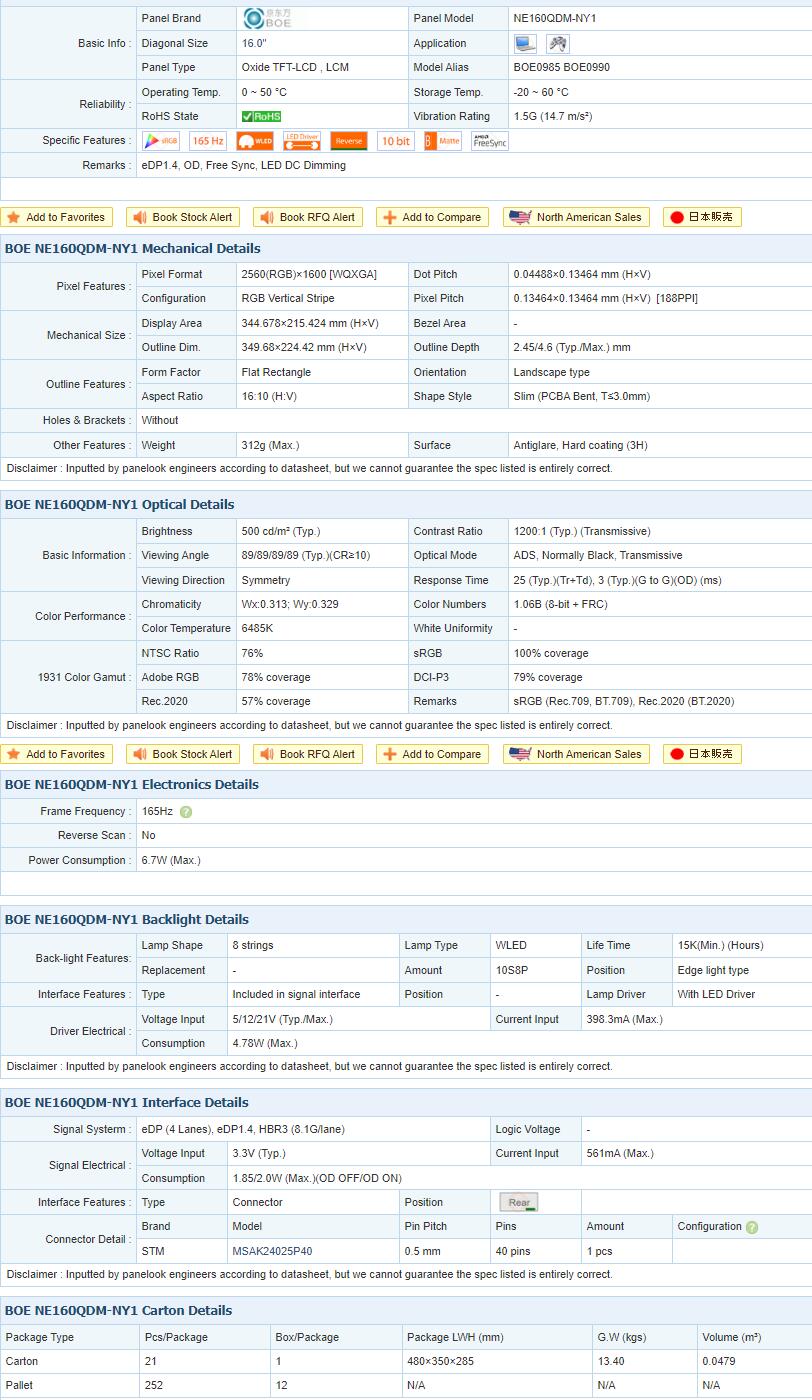Click the Mechanical Details section heading
Image resolution: width=812 pixels, height=1400 pixels.
coord(132,248)
